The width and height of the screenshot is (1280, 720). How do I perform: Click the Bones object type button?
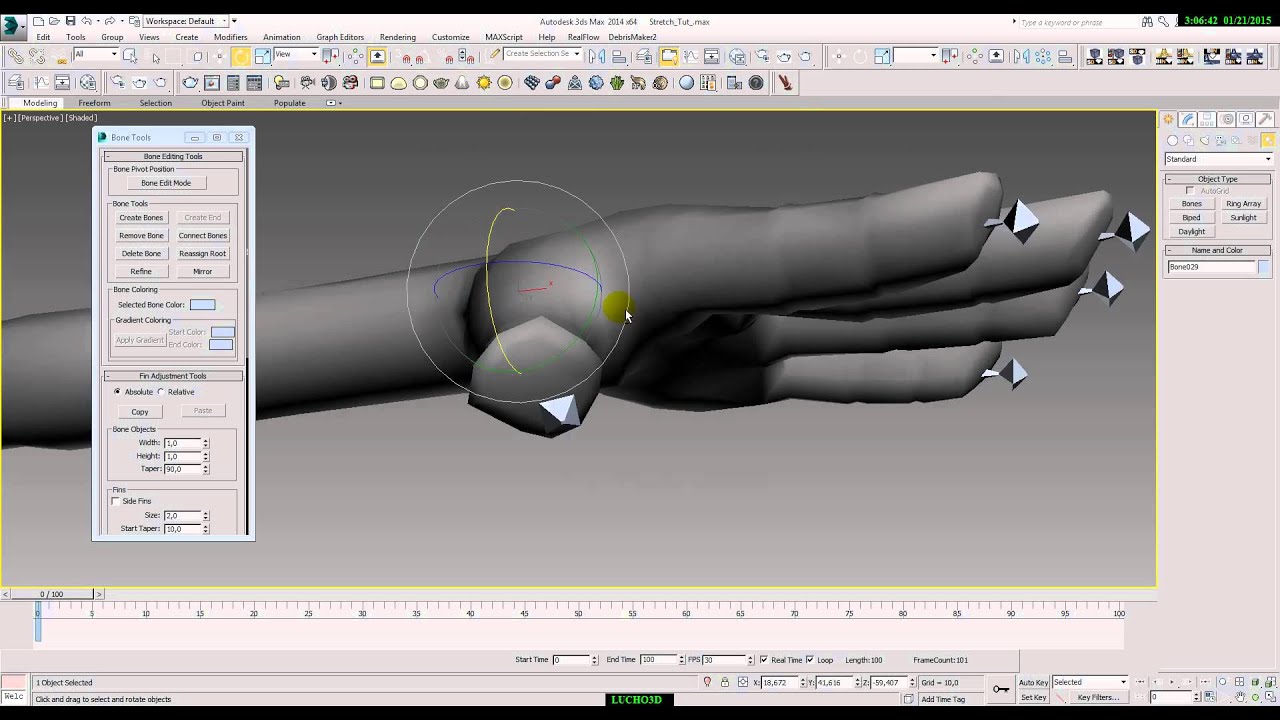point(1191,204)
